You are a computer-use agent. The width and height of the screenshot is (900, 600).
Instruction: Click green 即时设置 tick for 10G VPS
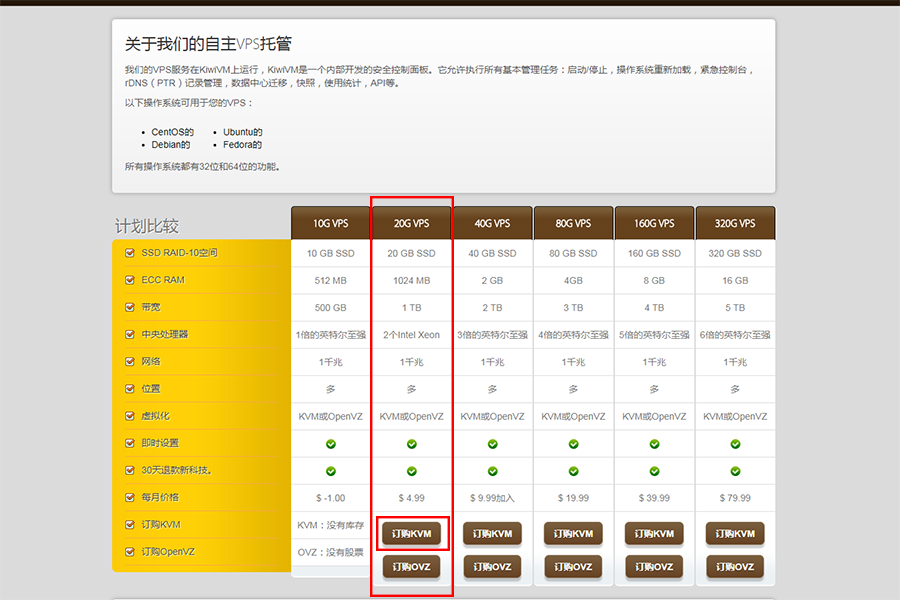click(331, 444)
